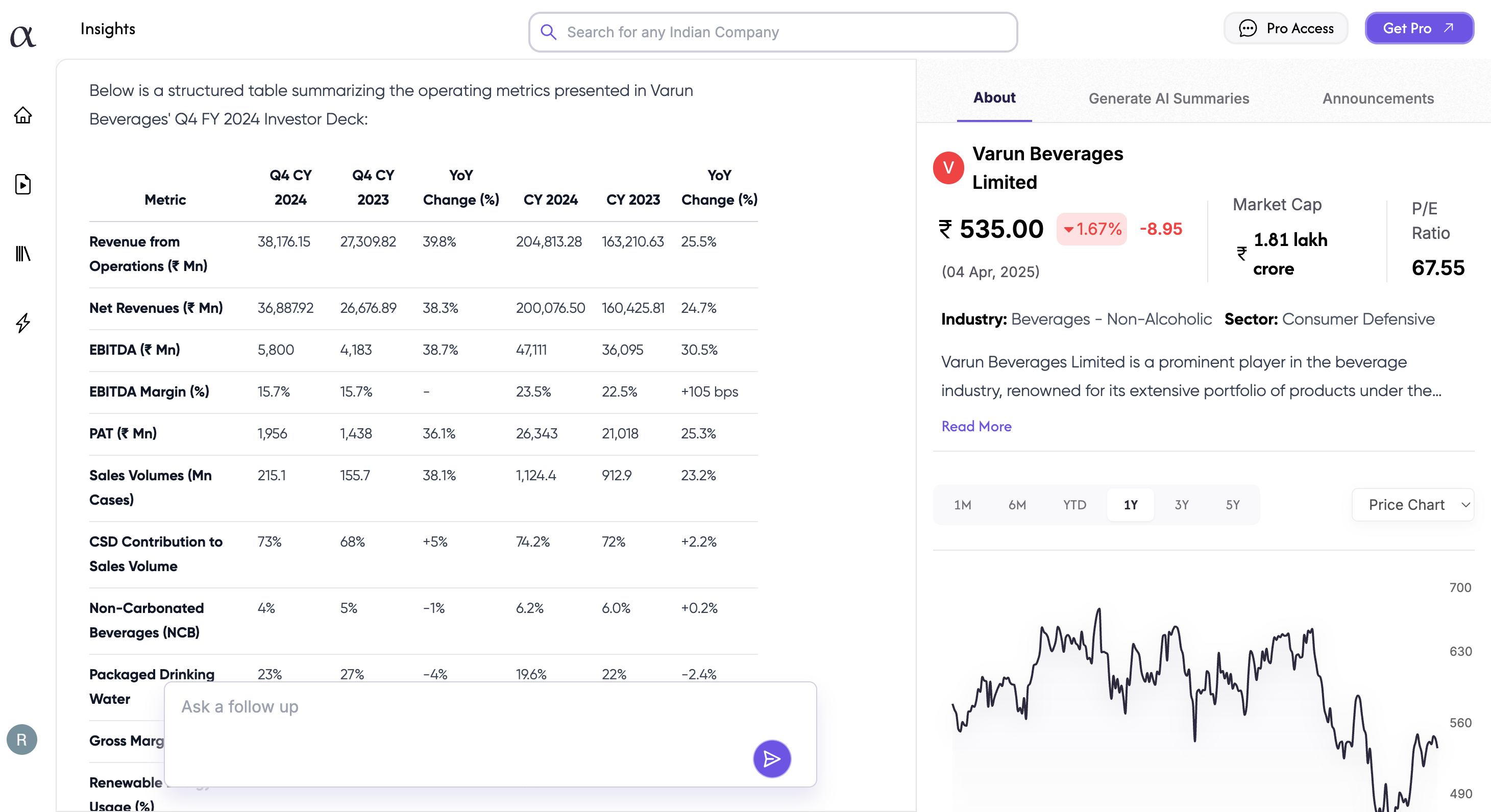Click Revenue from Operations row label
Viewport: 1491px width, 812px height.
[148, 254]
